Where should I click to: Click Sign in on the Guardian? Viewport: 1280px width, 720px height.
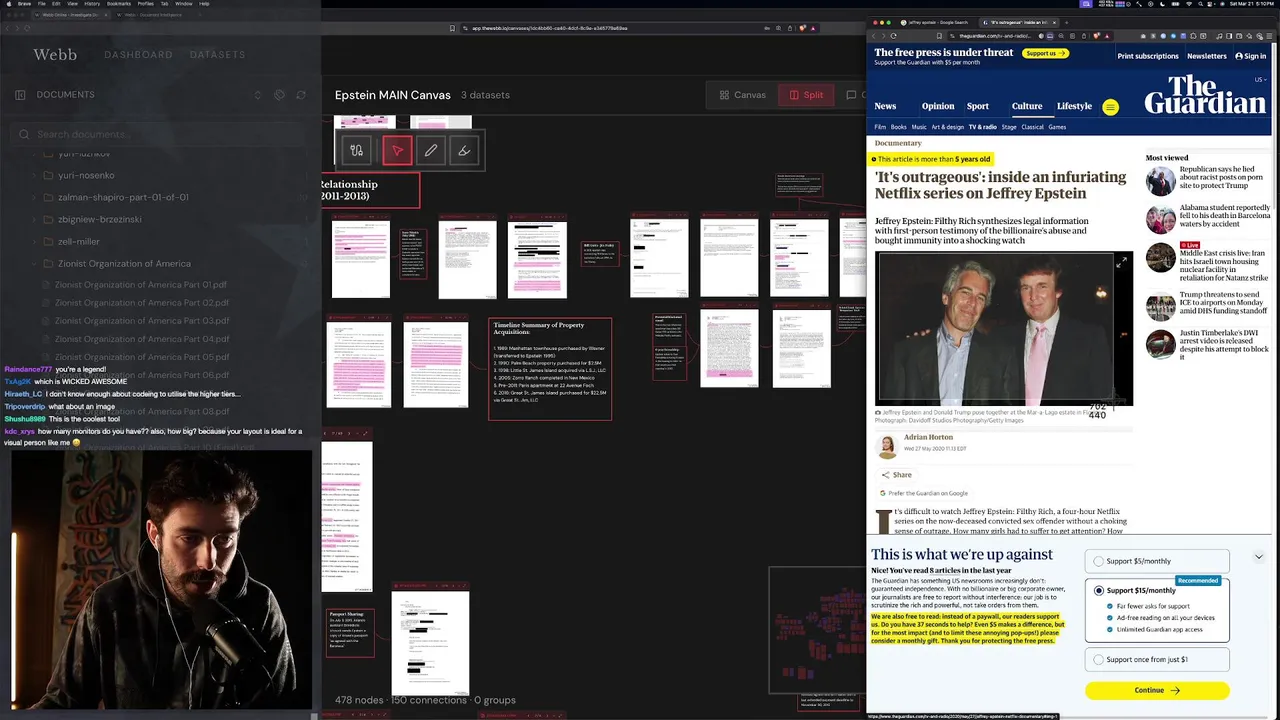pos(1250,56)
